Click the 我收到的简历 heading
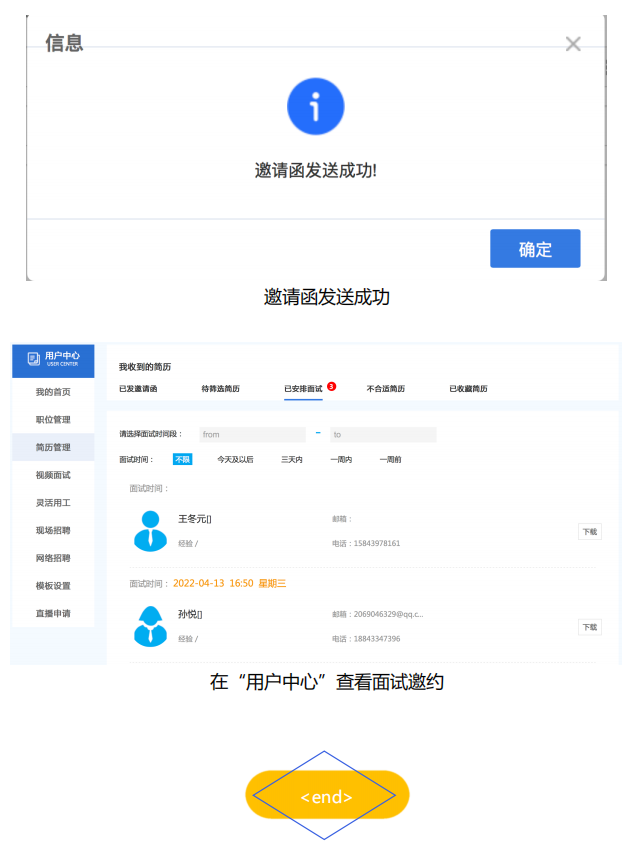 coord(145,366)
